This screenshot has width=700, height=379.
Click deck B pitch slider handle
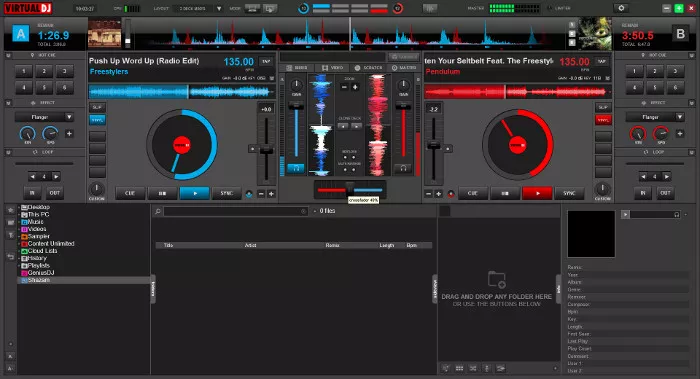pyautogui.click(x=433, y=146)
